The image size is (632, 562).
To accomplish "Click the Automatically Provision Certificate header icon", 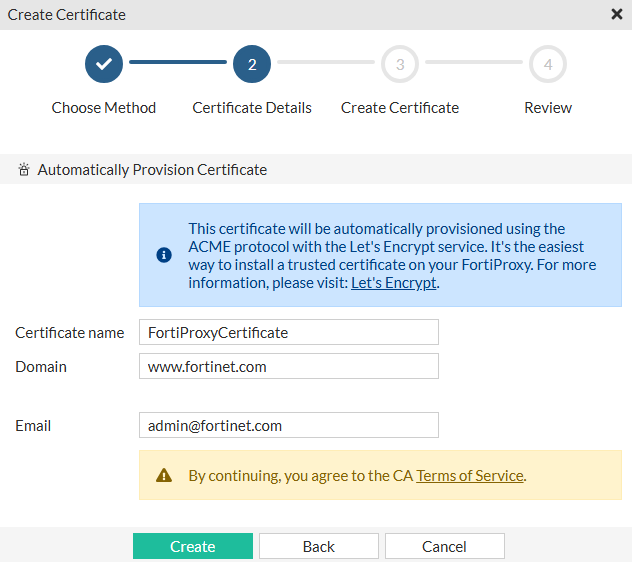I will [24, 170].
